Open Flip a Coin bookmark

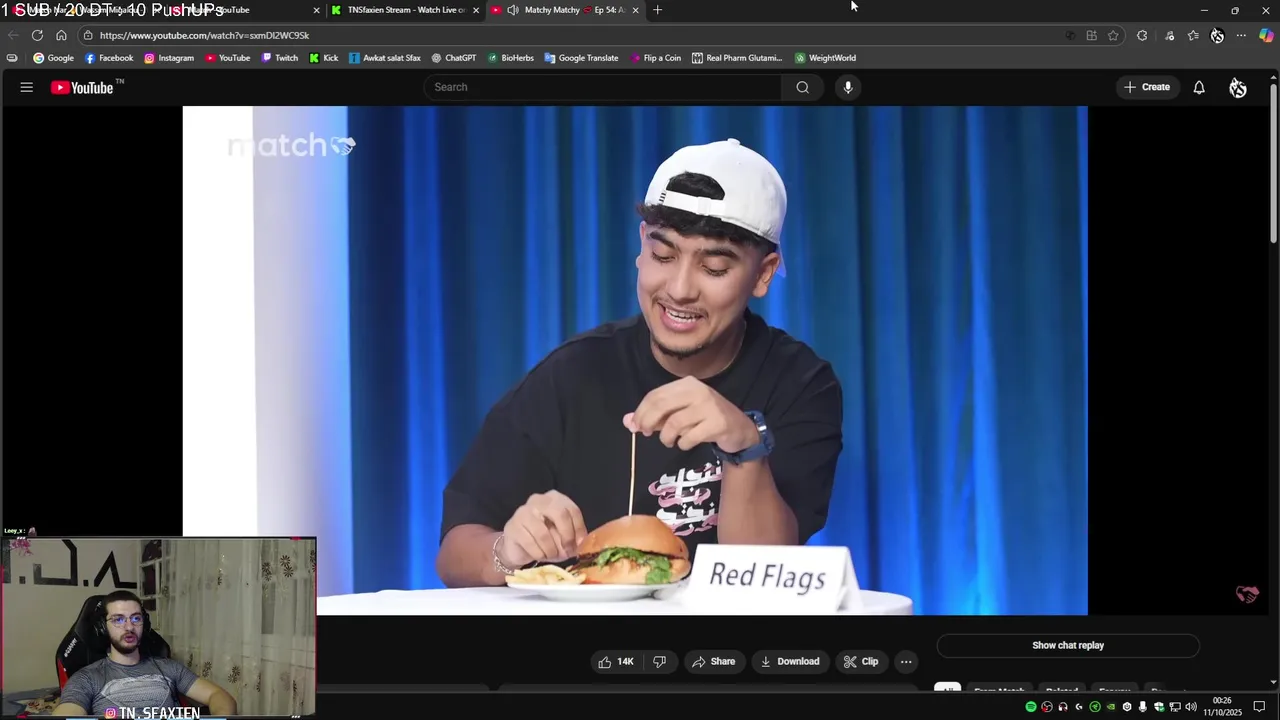coord(656,58)
